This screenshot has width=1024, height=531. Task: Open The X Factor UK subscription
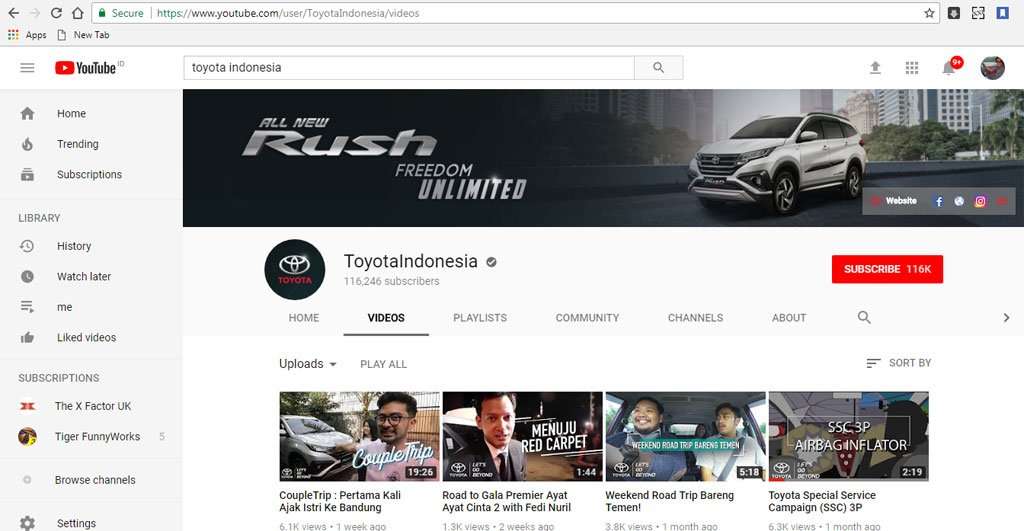91,406
